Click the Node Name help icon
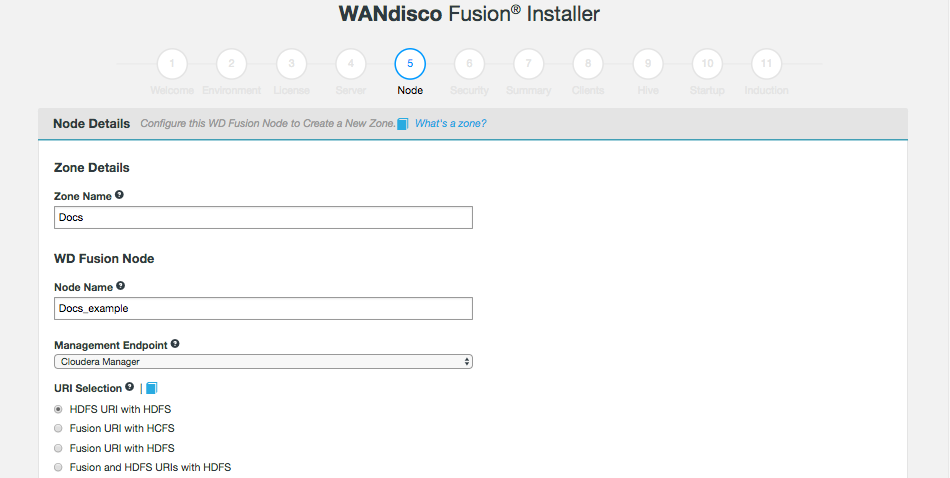 click(x=121, y=285)
